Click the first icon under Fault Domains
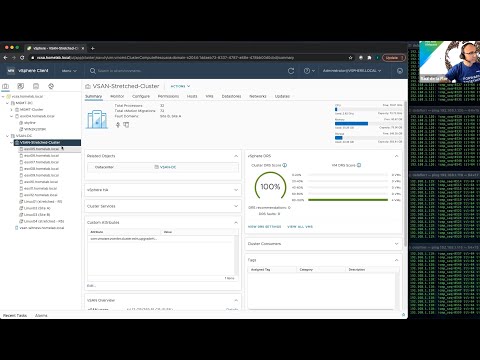 118,125
